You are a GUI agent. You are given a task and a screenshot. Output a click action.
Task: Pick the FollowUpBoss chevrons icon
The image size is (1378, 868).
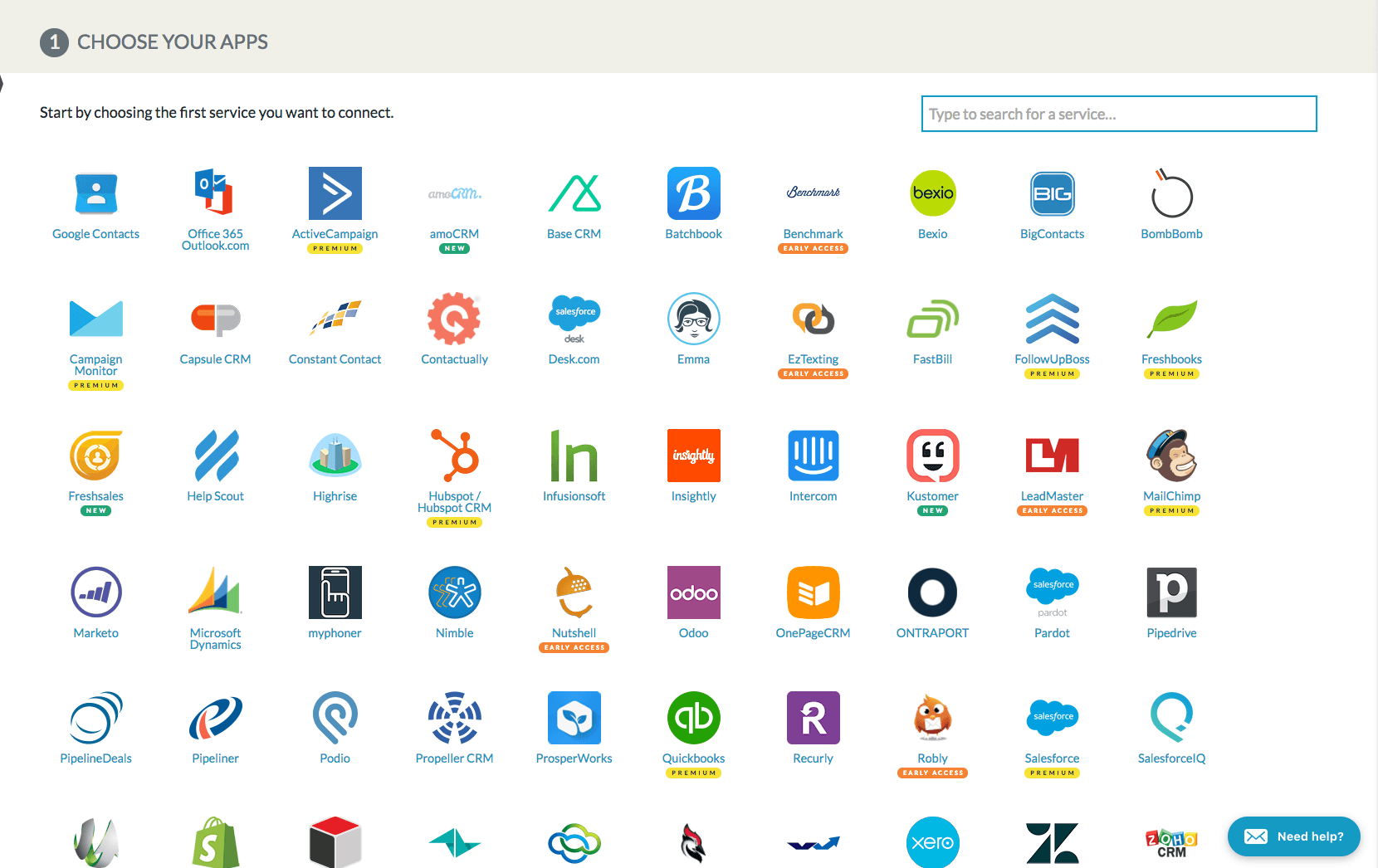pyautogui.click(x=1053, y=319)
